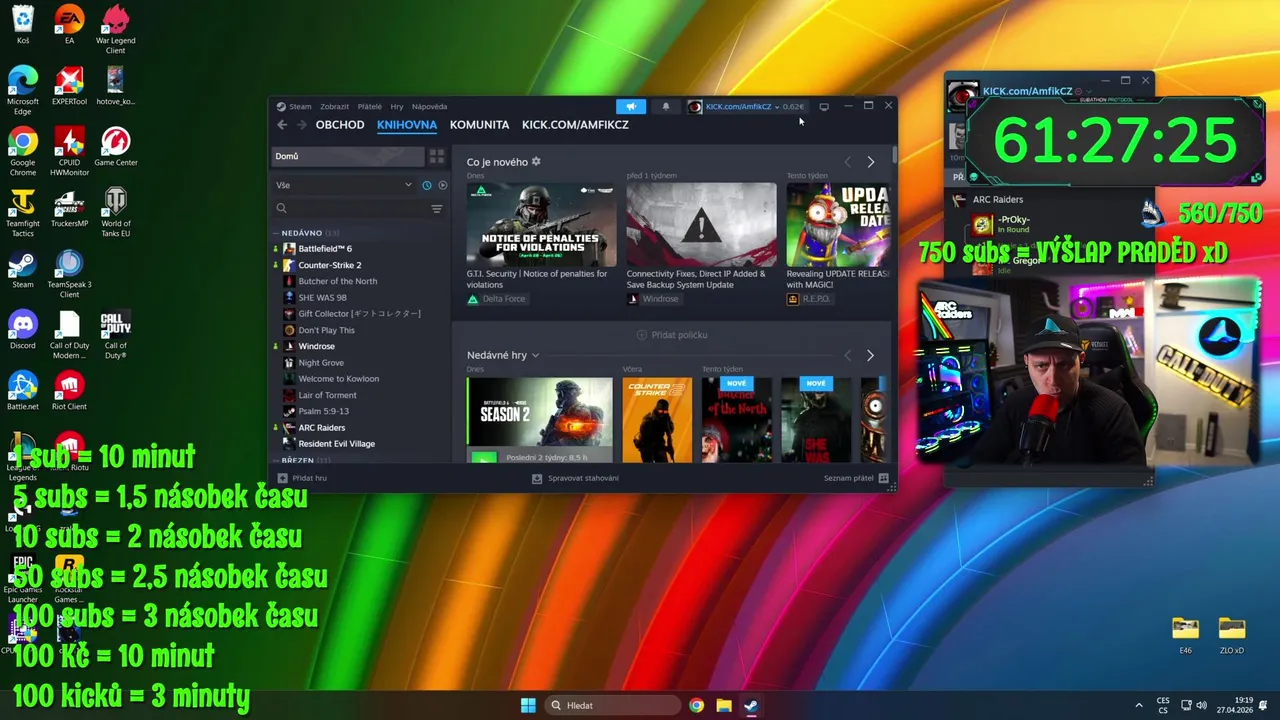Click Delta Force game tag under news
The image size is (1280, 720).
pos(496,299)
